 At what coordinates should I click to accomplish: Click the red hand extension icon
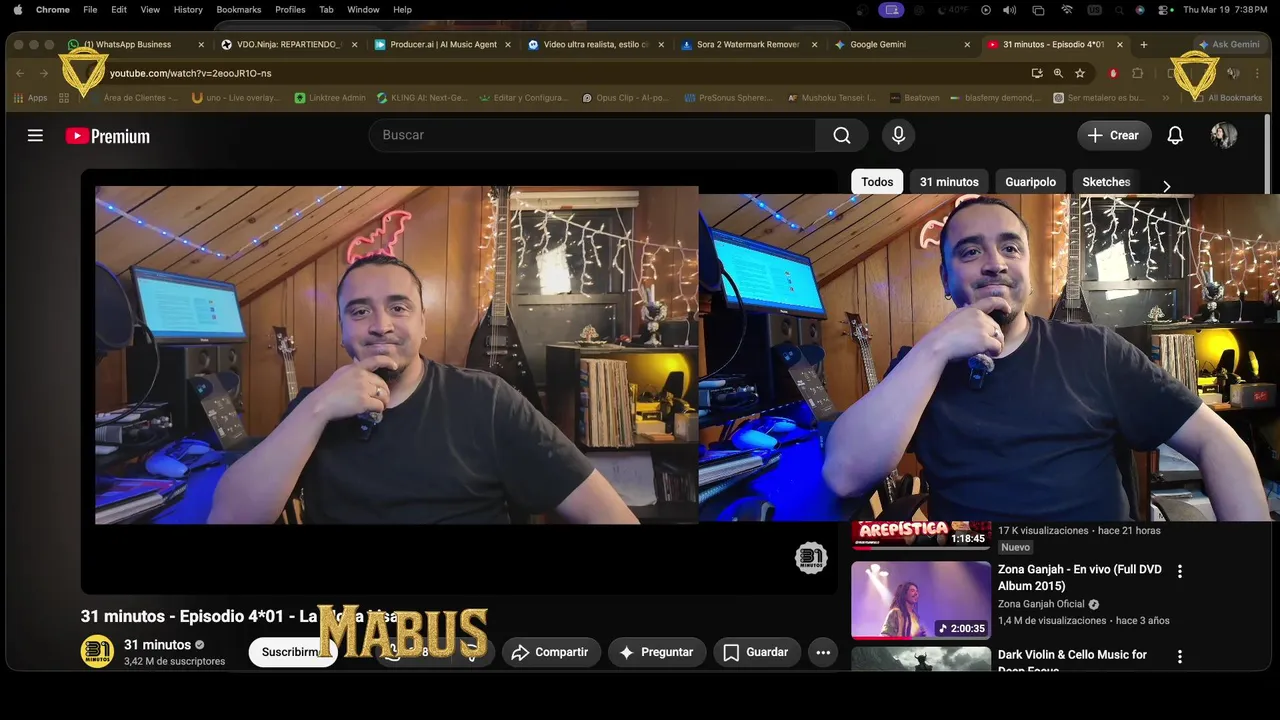1113,73
